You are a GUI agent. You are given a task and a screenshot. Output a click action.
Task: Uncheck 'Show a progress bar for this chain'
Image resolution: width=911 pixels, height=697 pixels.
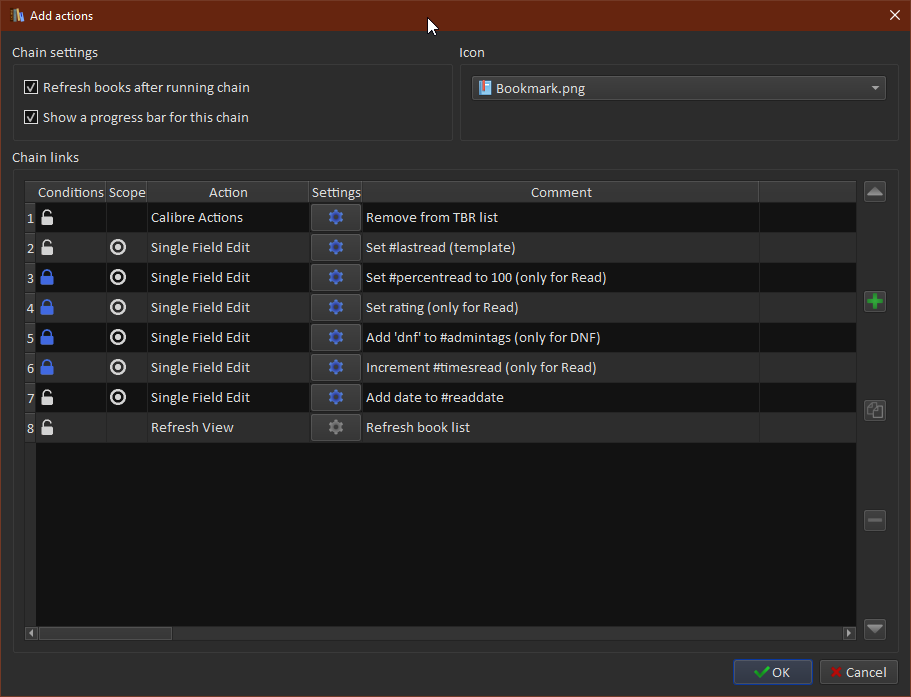coord(31,118)
